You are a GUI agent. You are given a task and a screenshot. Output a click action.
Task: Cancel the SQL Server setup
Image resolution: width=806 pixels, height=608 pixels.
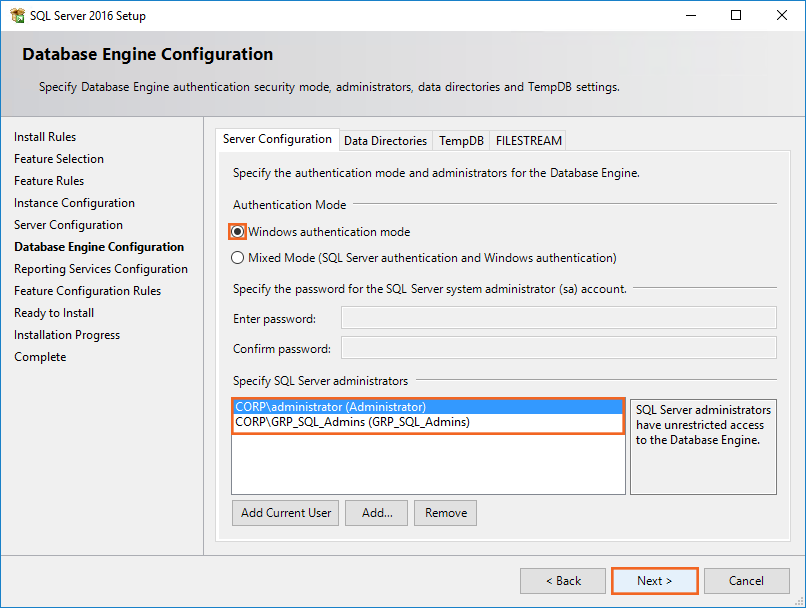[x=746, y=581]
